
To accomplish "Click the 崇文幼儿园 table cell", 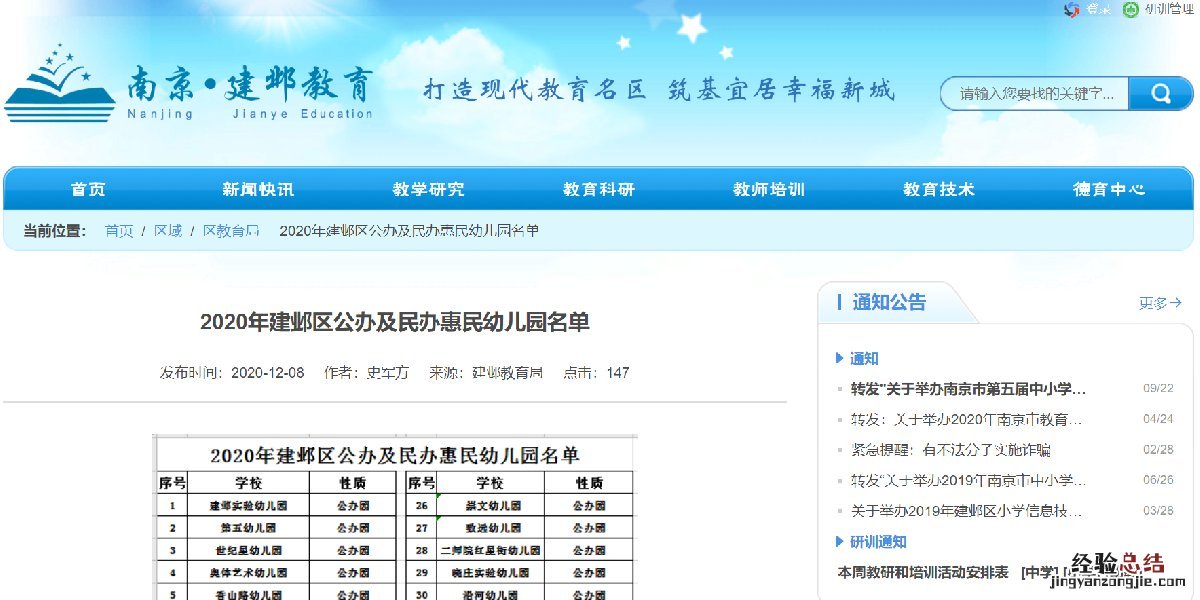I will (493, 506).
